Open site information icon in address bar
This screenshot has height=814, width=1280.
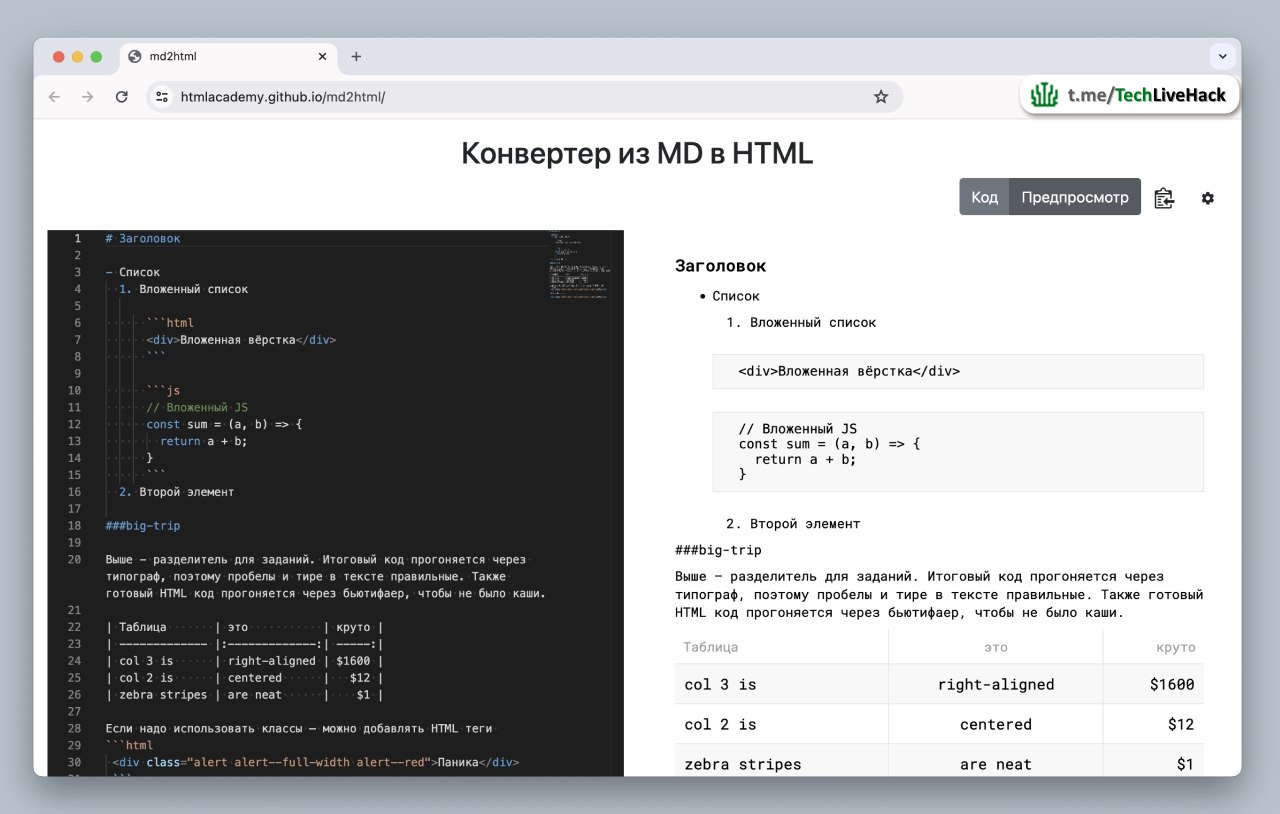click(162, 97)
